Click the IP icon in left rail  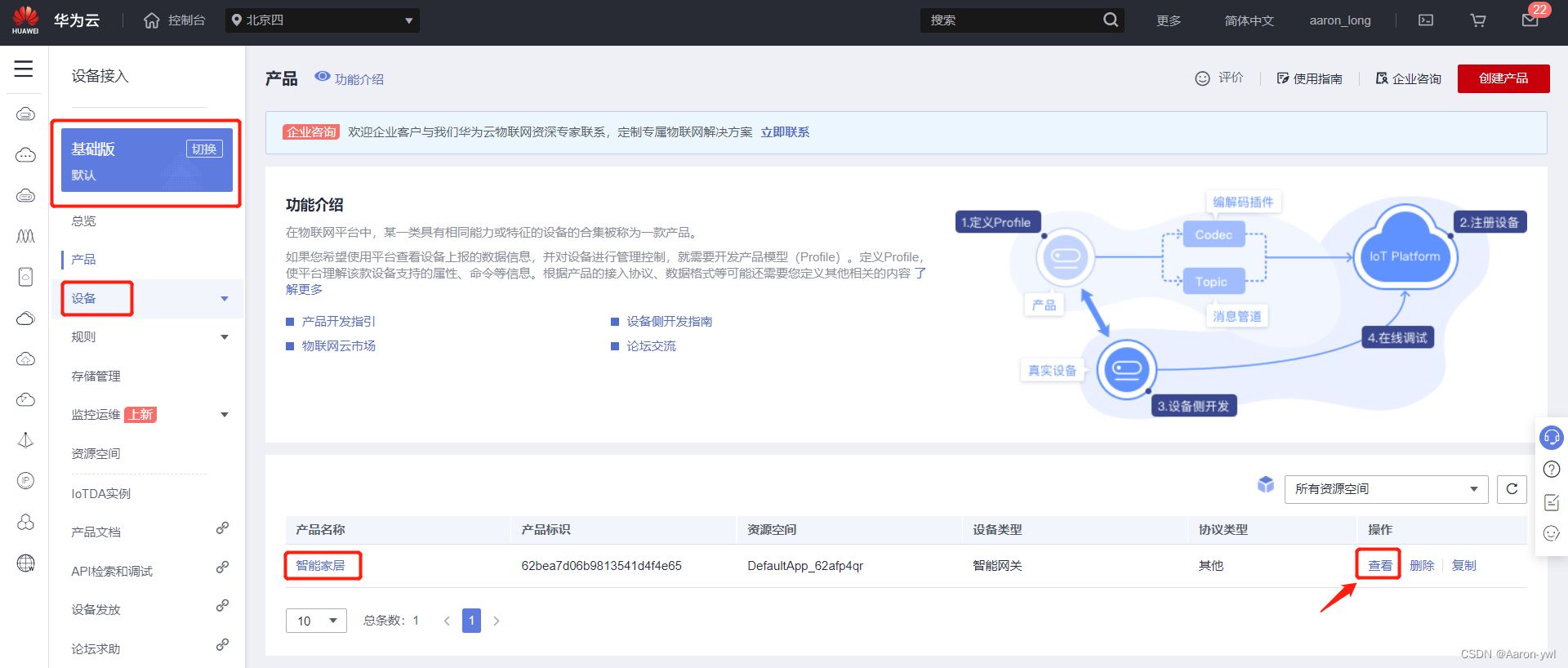(25, 481)
